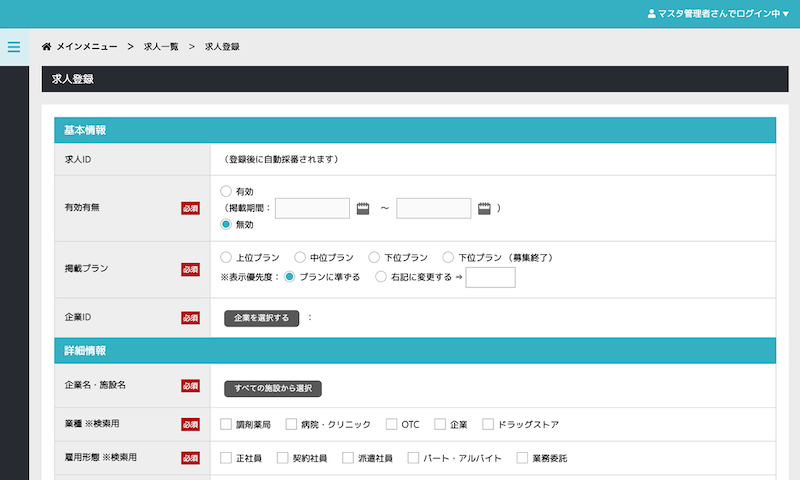Image resolution: width=800 pixels, height=480 pixels.
Task: Click すべての施設から選択 button
Action: tap(272, 388)
